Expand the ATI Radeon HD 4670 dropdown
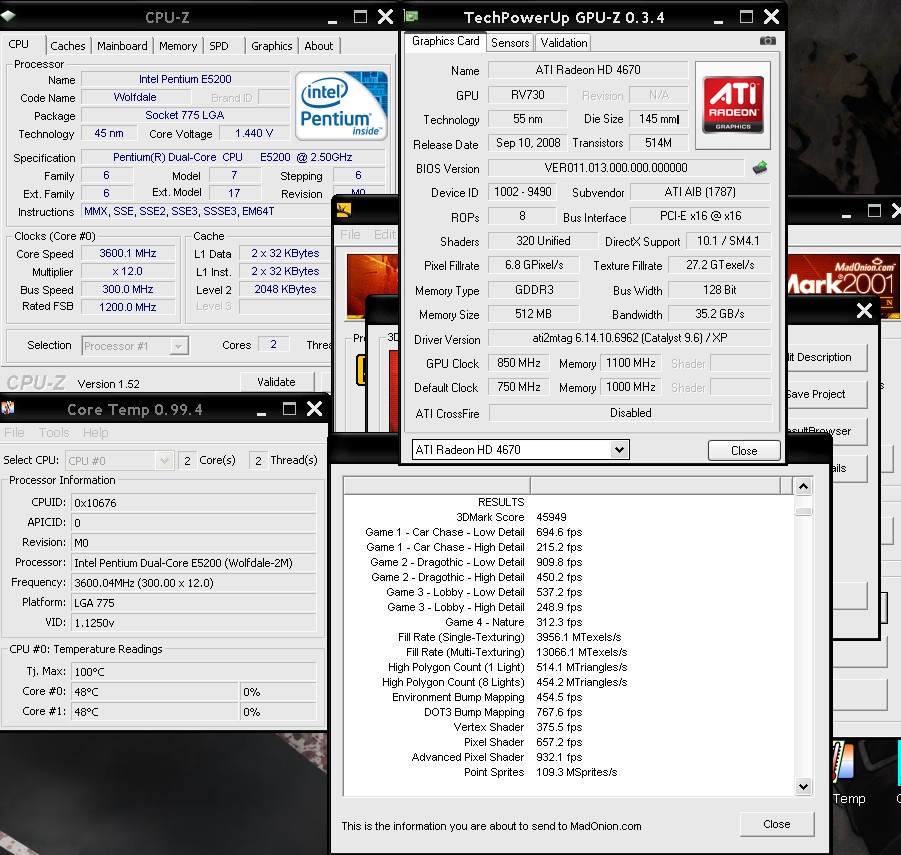 [619, 449]
